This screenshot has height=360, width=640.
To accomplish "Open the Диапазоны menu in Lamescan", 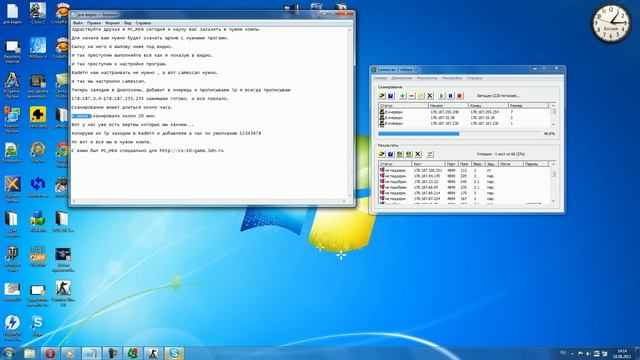I will 402,78.
